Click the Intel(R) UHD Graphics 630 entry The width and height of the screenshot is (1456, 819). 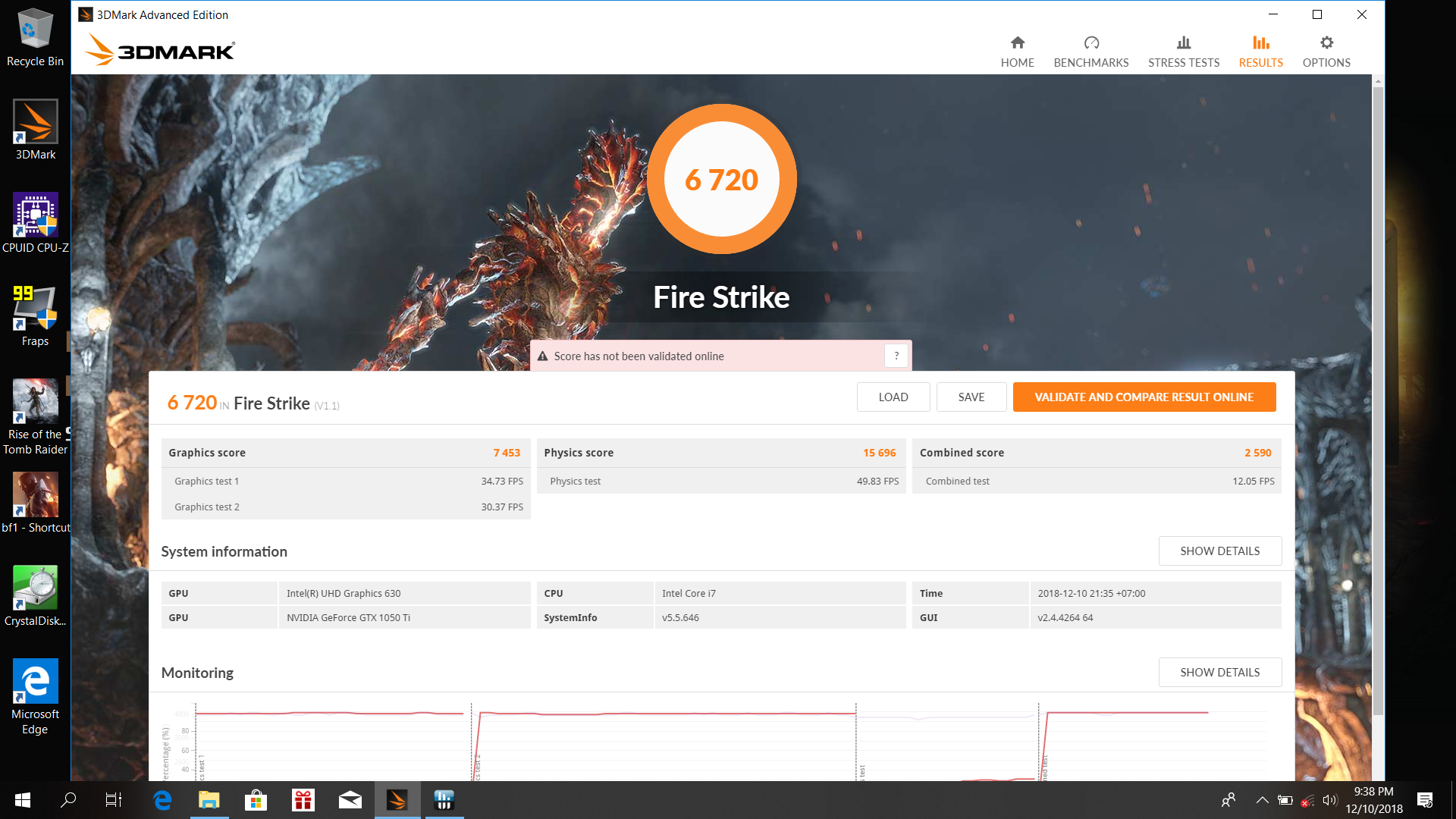tap(344, 593)
